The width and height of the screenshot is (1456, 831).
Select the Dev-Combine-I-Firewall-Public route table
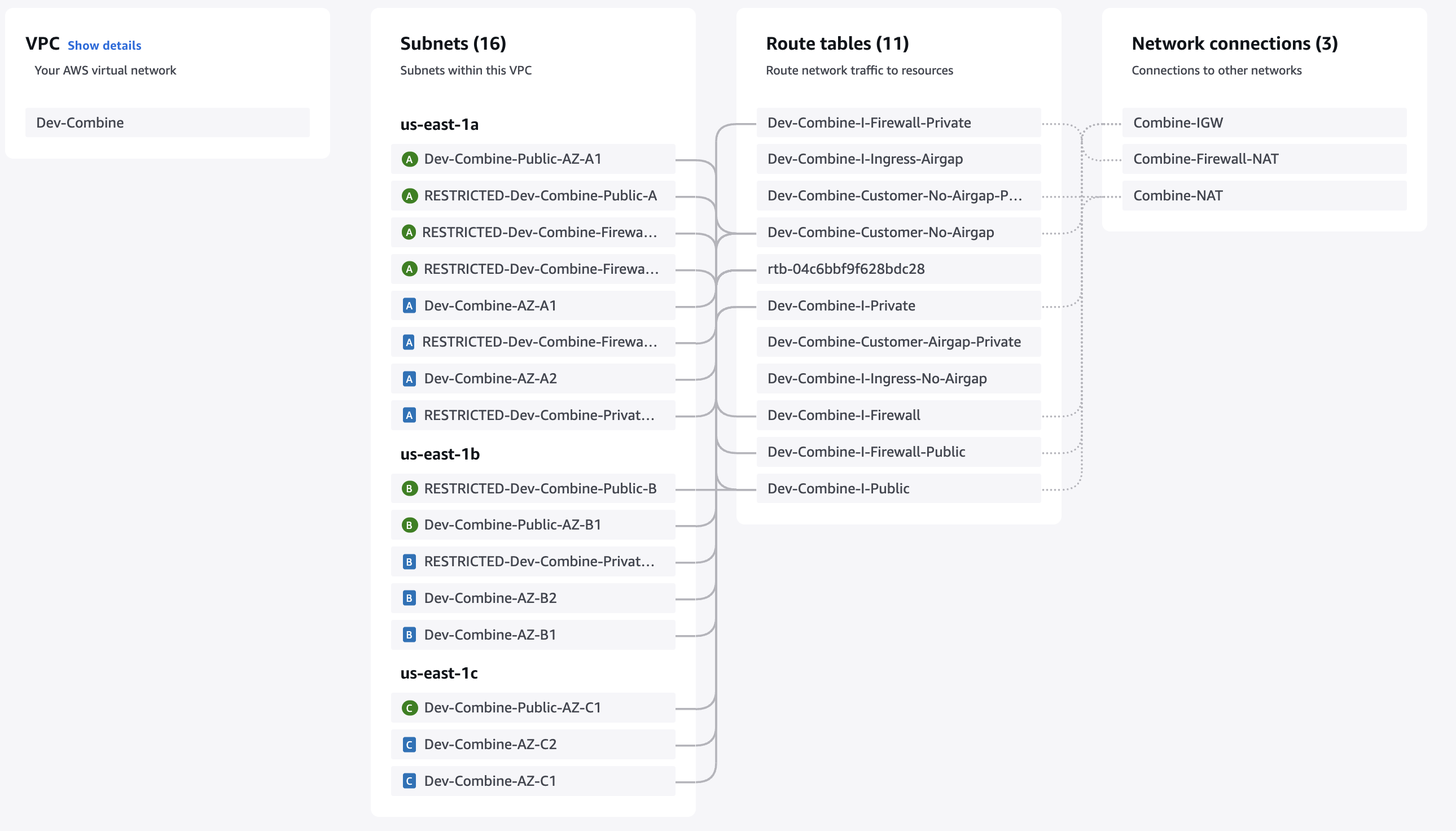(898, 452)
